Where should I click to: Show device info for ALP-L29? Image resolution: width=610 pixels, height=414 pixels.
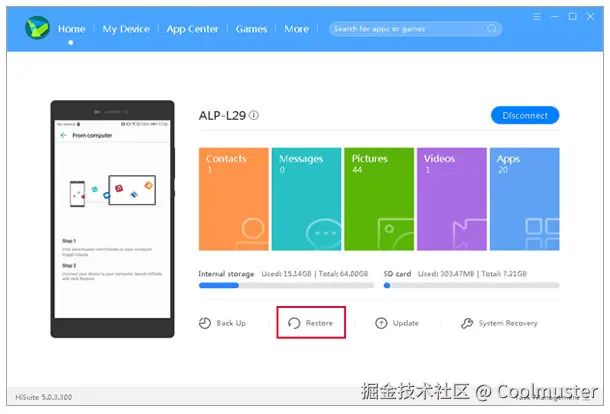(254, 115)
